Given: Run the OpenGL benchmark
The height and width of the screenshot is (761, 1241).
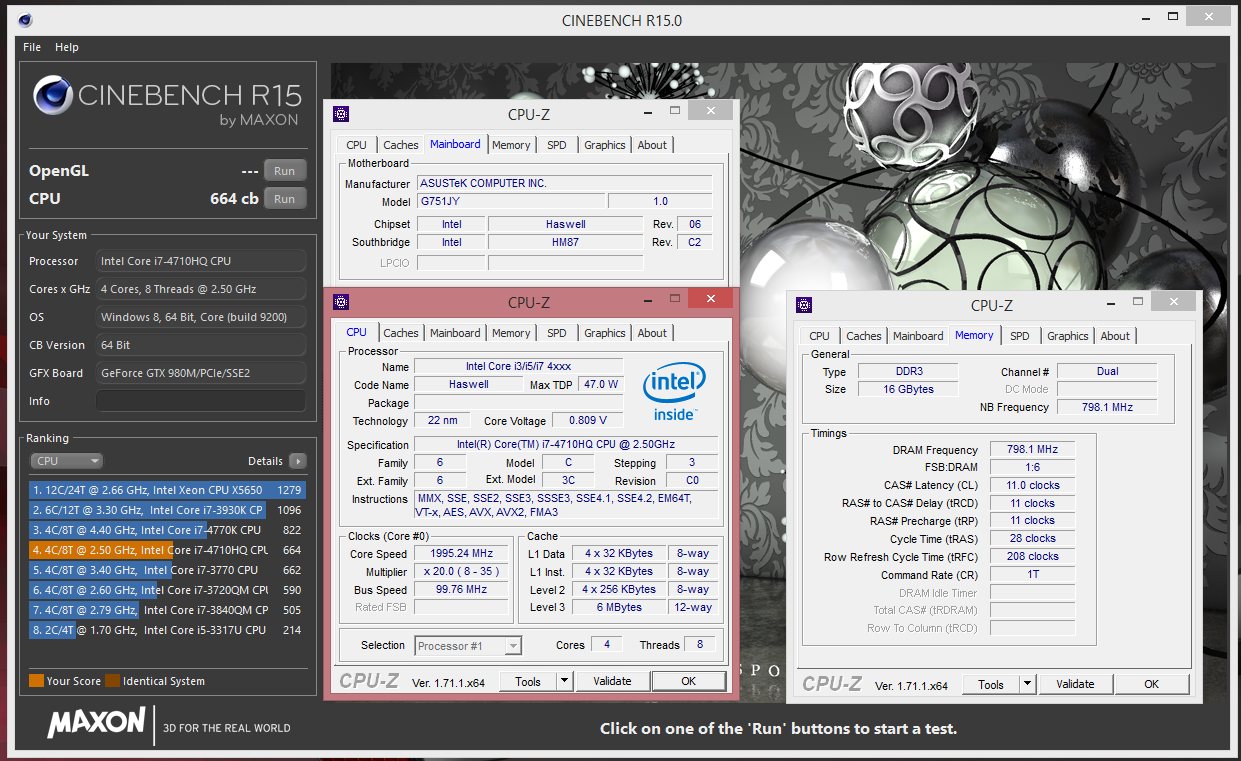Looking at the screenshot, I should (x=285, y=171).
